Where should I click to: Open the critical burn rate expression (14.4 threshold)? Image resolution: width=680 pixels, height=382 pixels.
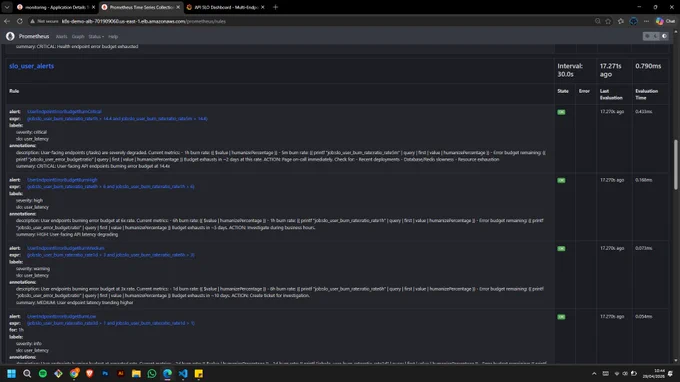(x=117, y=118)
